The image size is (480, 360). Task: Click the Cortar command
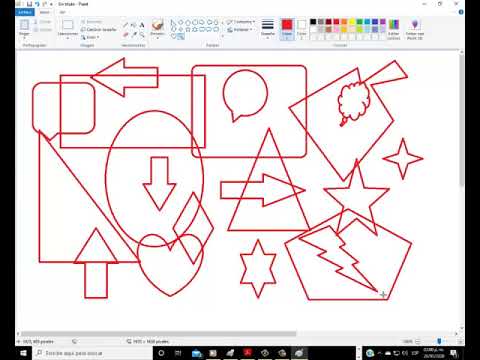42,22
